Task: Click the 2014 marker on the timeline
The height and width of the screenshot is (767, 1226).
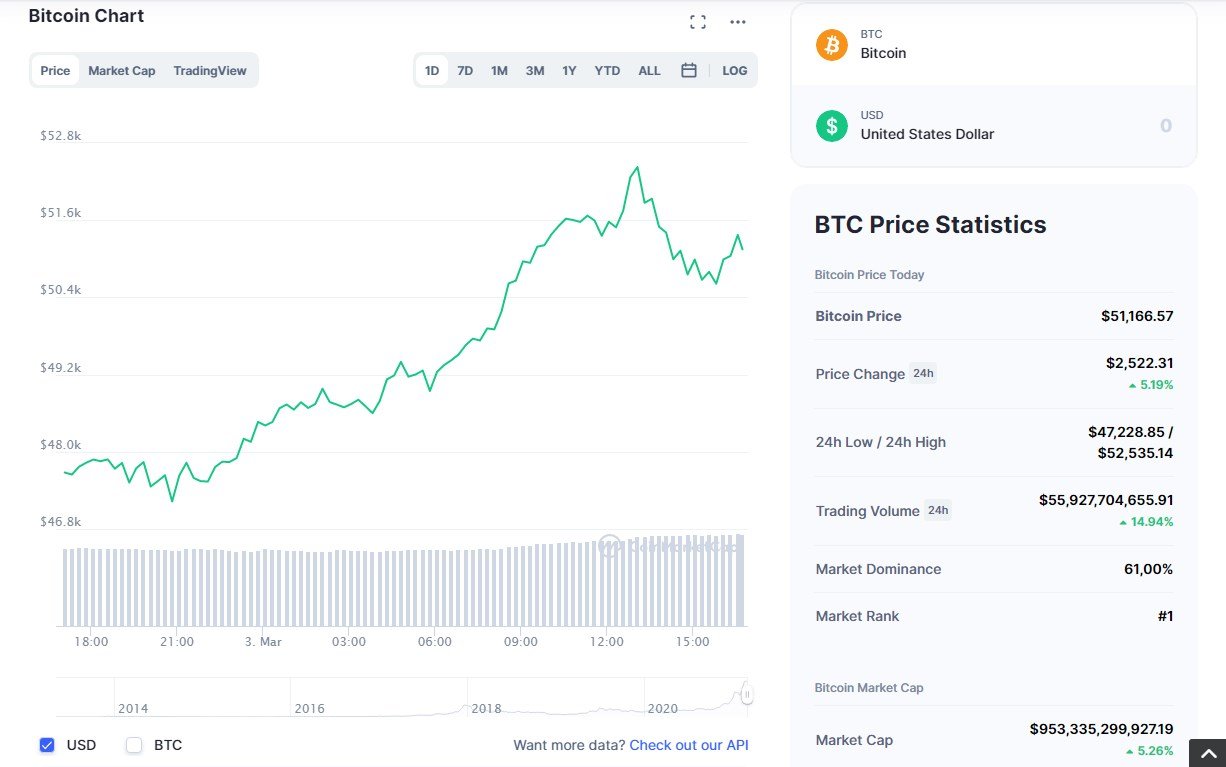Action: 133,708
